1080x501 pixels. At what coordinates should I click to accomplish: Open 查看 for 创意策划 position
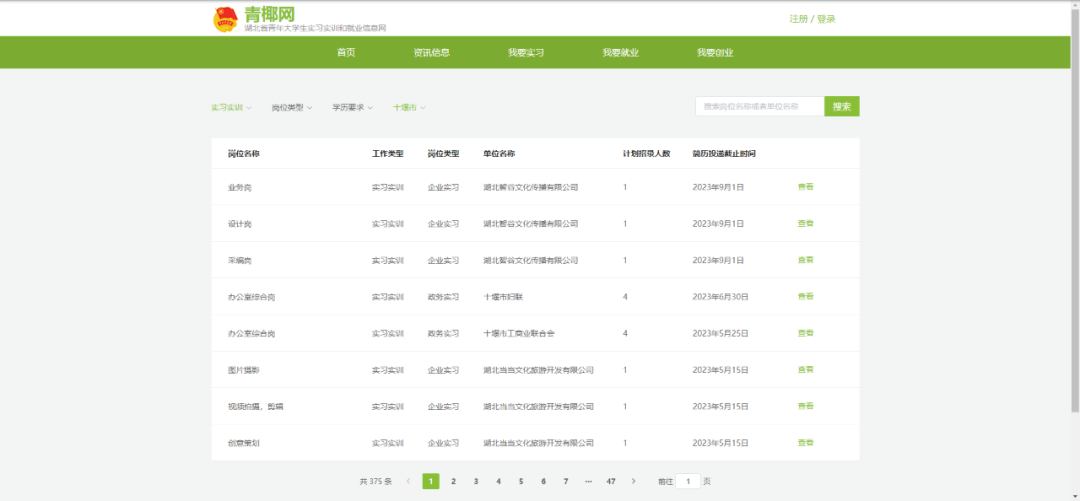[x=805, y=442]
